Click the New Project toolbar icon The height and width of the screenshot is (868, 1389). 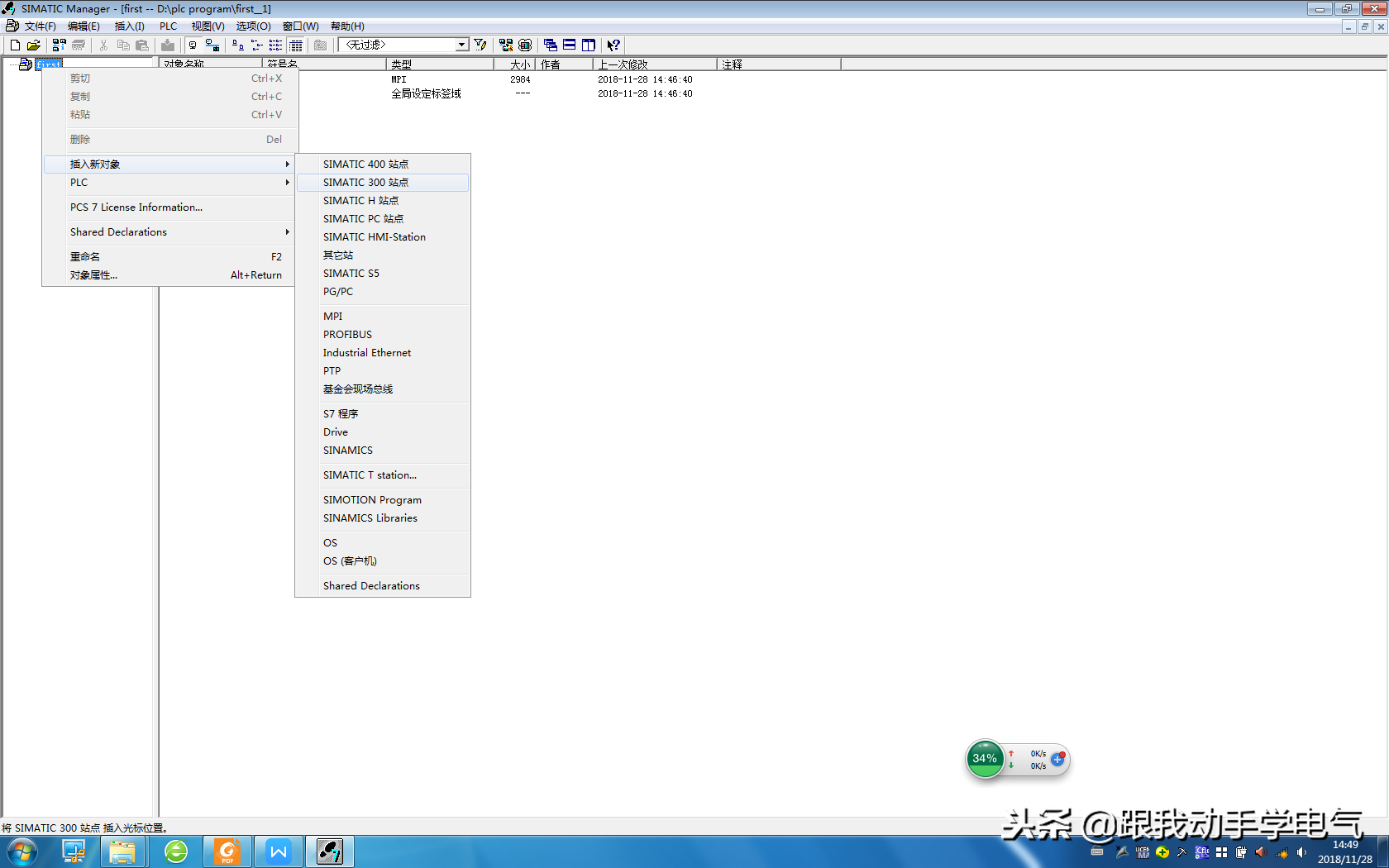(15, 45)
